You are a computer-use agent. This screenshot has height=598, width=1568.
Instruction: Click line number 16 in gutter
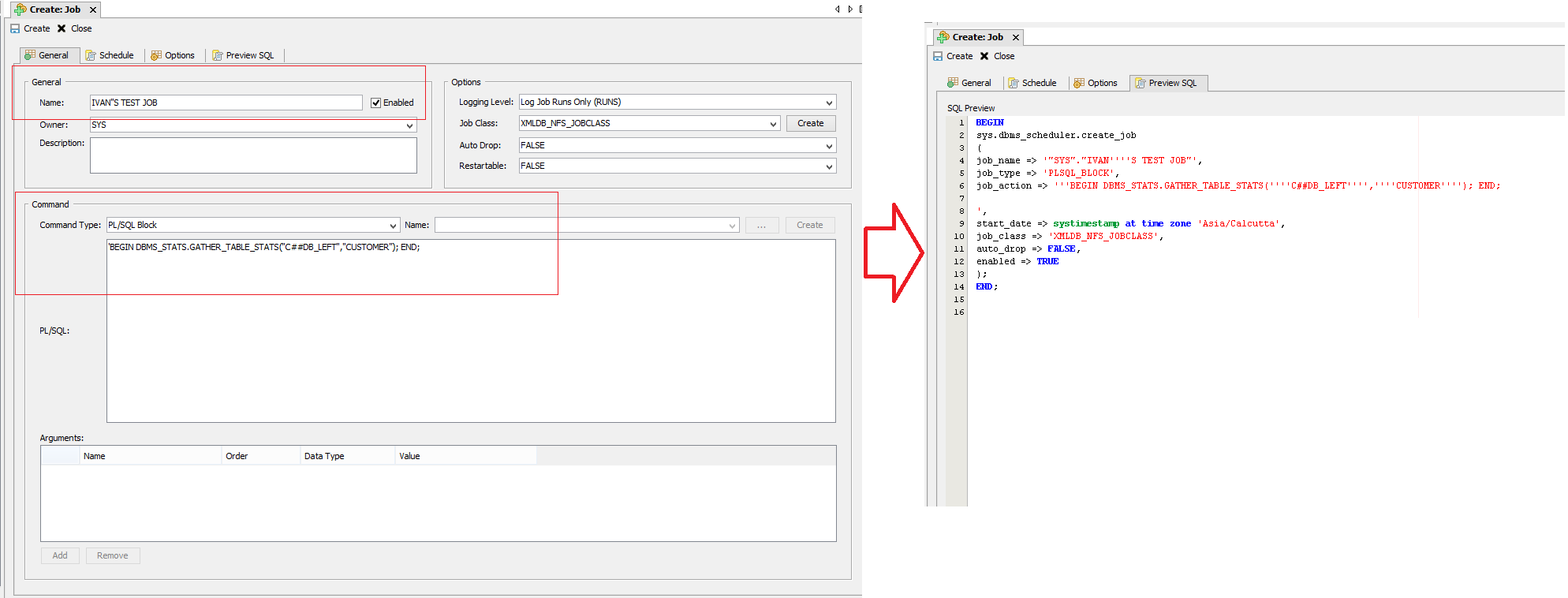958,312
